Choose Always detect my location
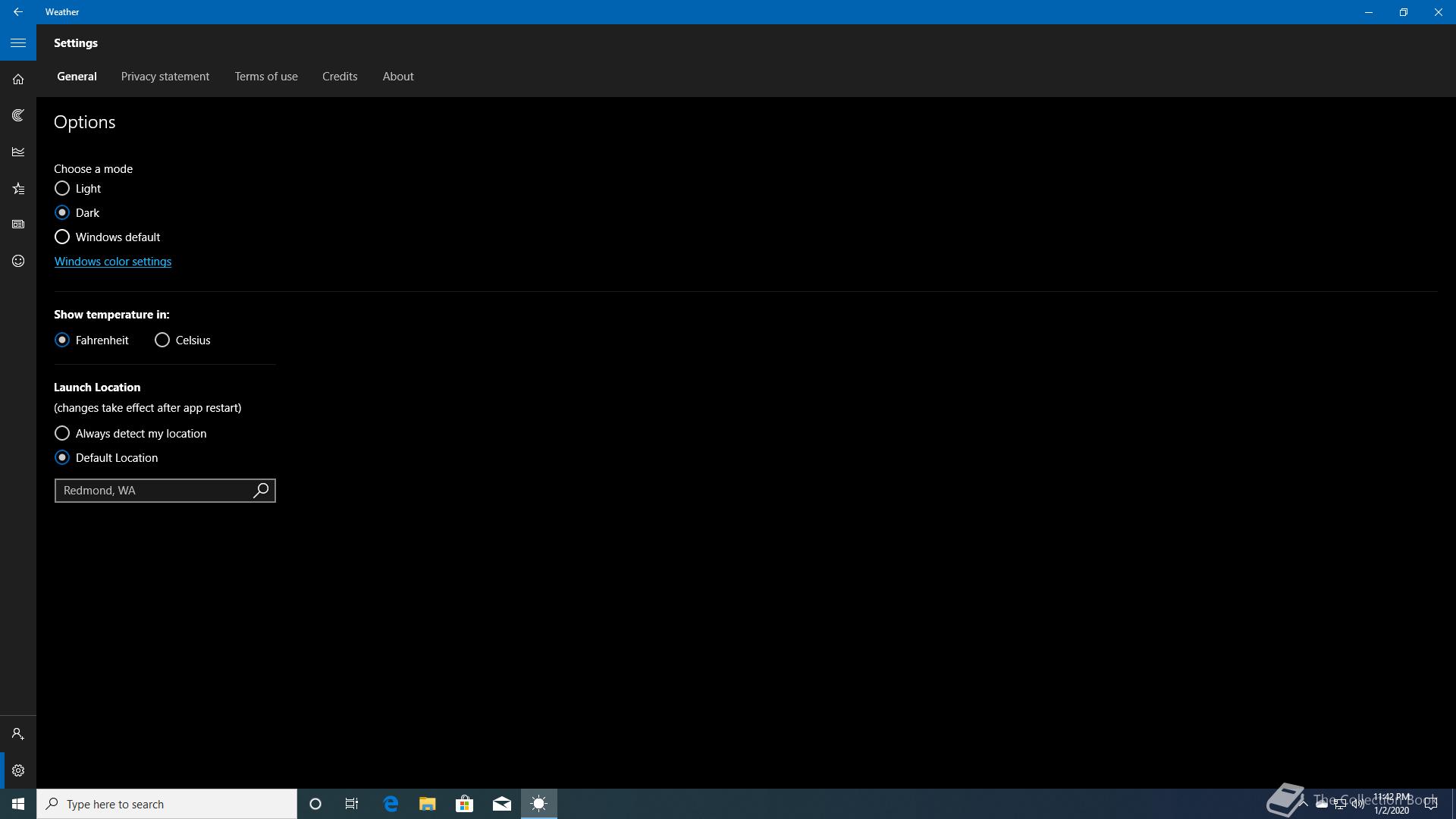 coord(62,433)
